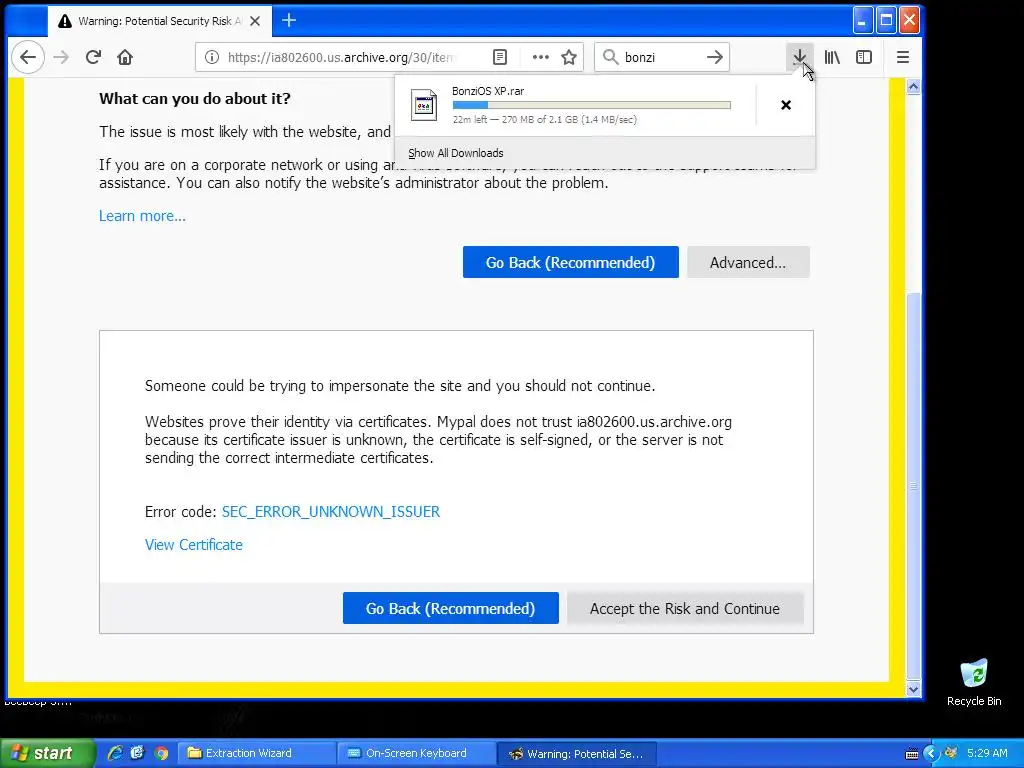Open Show All Downloads

tap(456, 153)
